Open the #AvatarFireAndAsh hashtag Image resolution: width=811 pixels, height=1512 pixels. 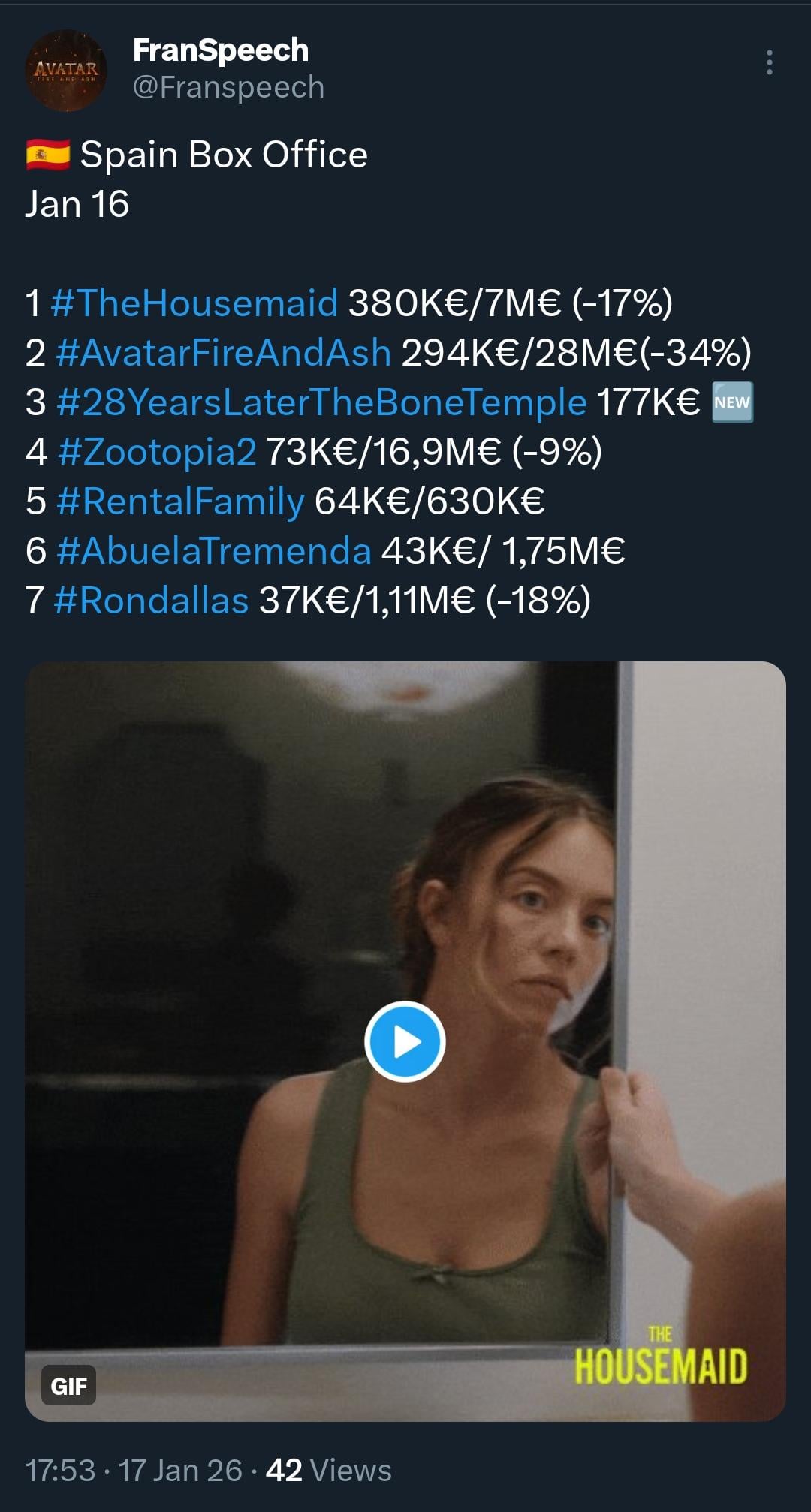tap(223, 352)
